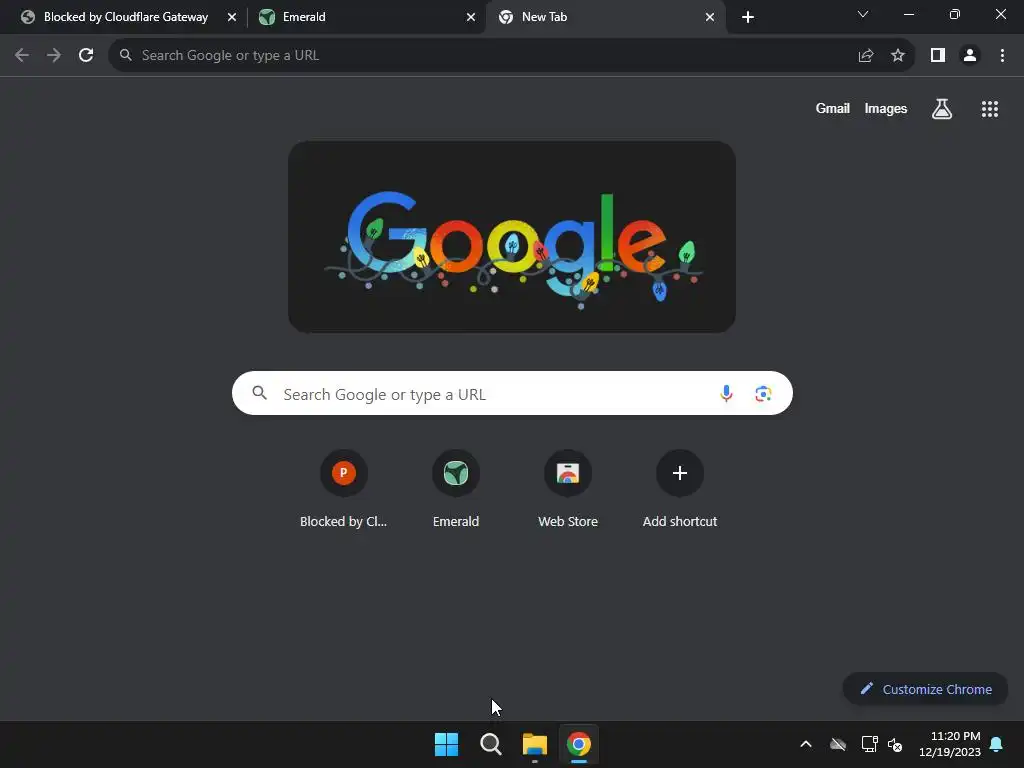
Task: Open a new tab with the plus button
Action: pyautogui.click(x=748, y=17)
